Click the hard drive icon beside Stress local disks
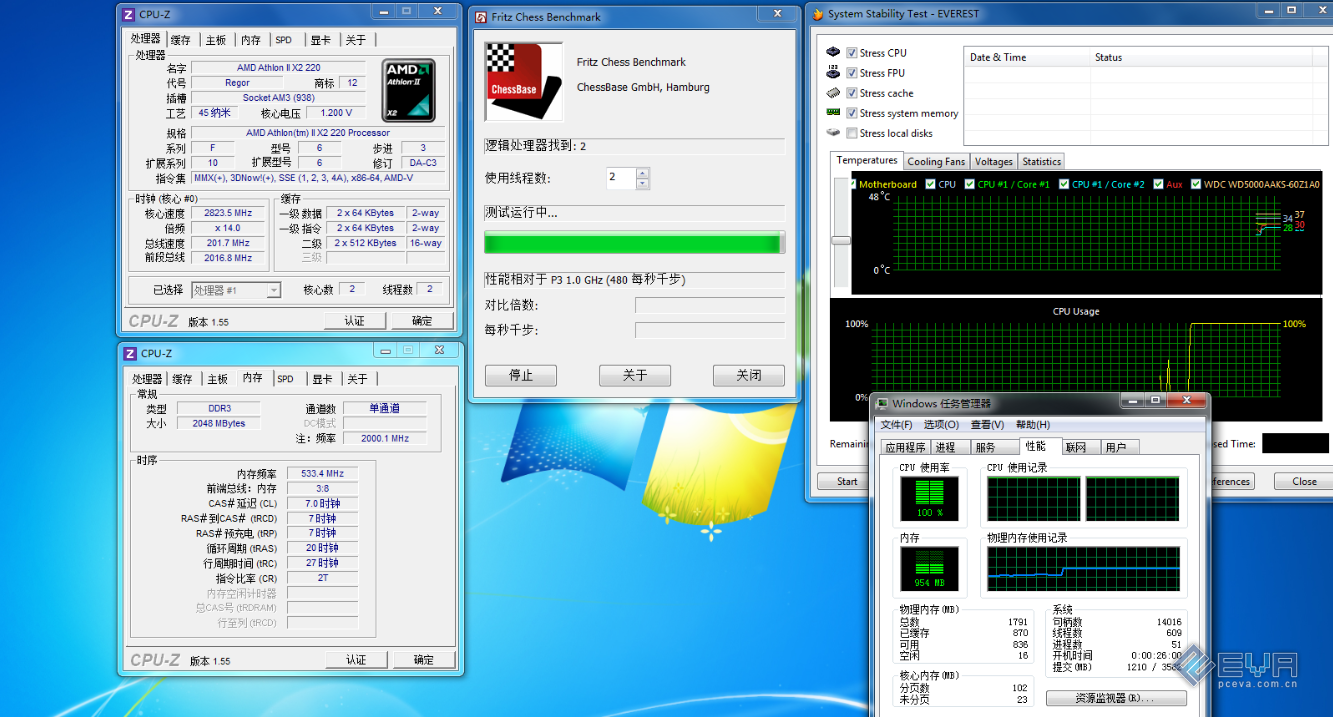1333x717 pixels. (x=833, y=132)
